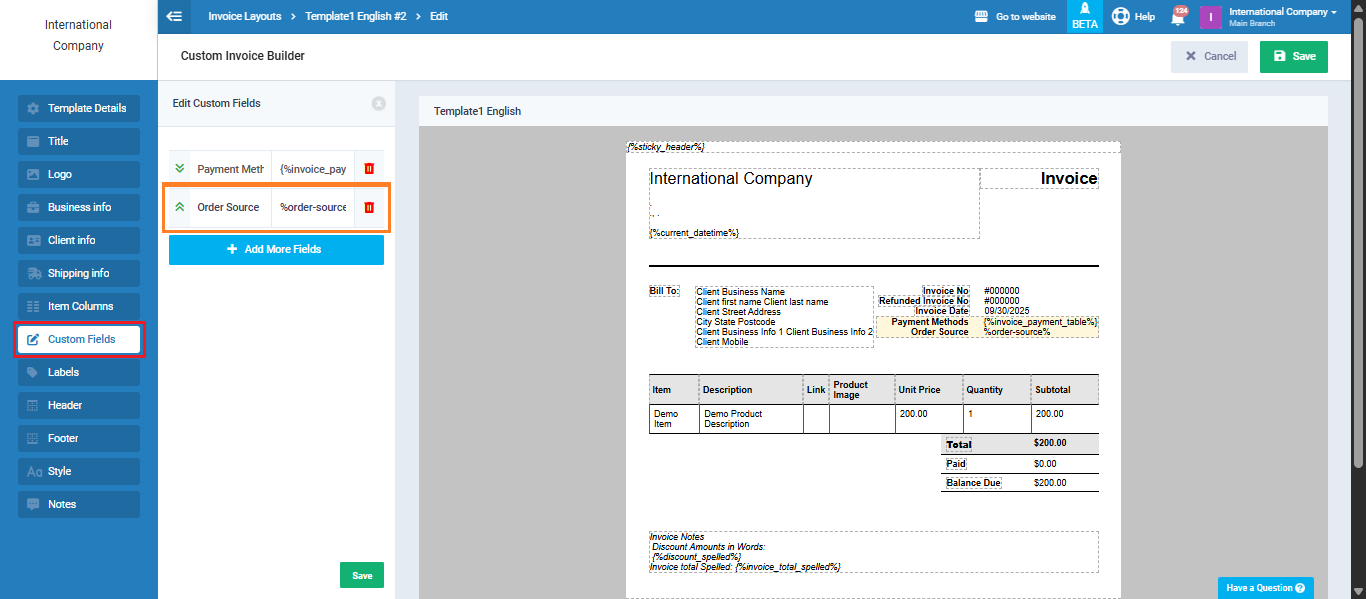Open Help from the top bar
The height and width of the screenshot is (599, 1366).
coord(1133,17)
